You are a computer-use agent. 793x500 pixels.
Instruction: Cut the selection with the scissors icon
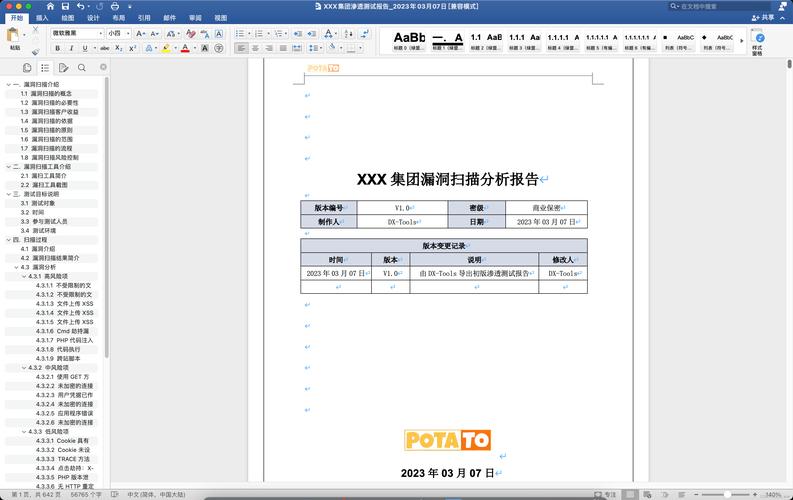pyautogui.click(x=35, y=30)
